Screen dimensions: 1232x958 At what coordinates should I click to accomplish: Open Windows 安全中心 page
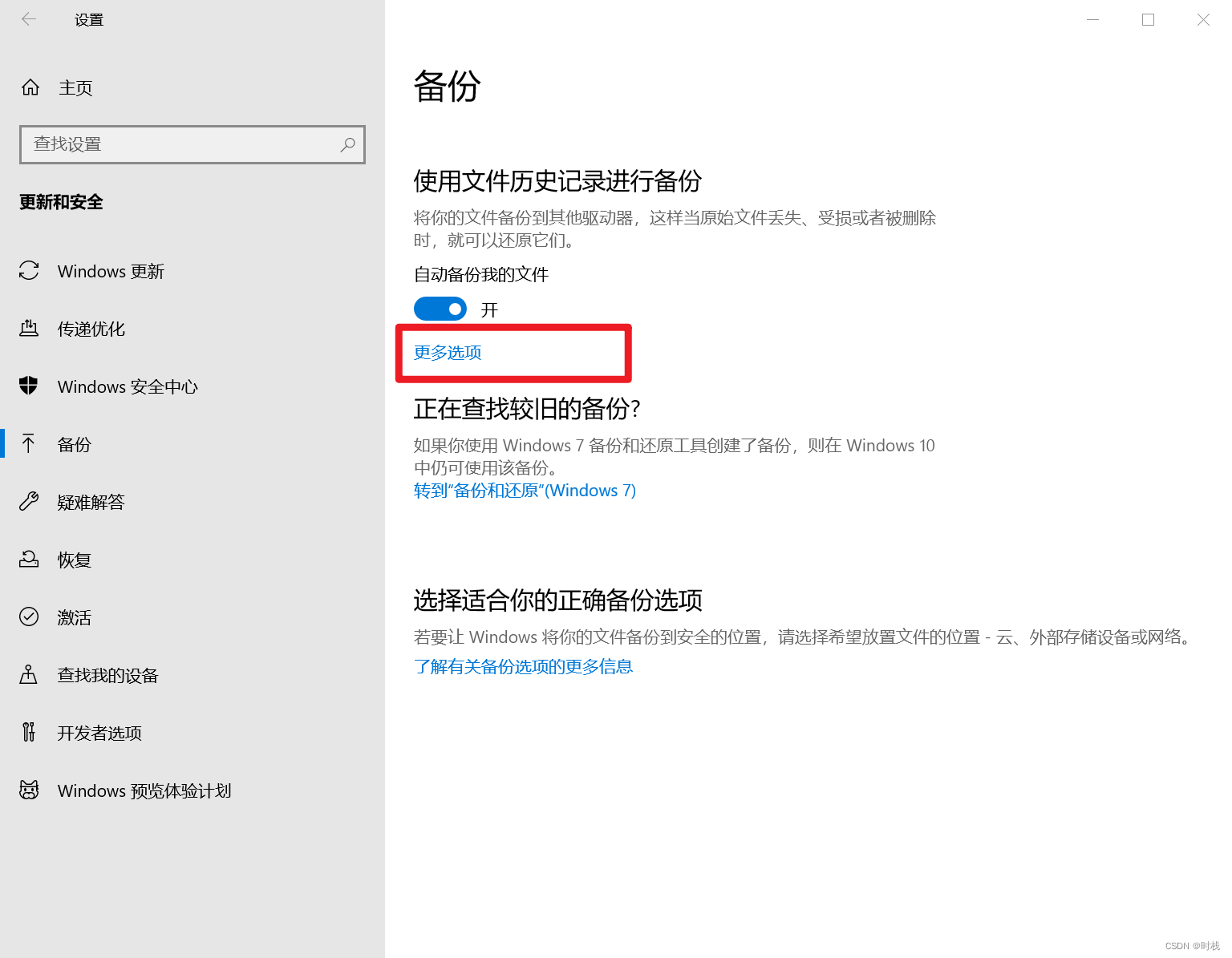coord(192,386)
